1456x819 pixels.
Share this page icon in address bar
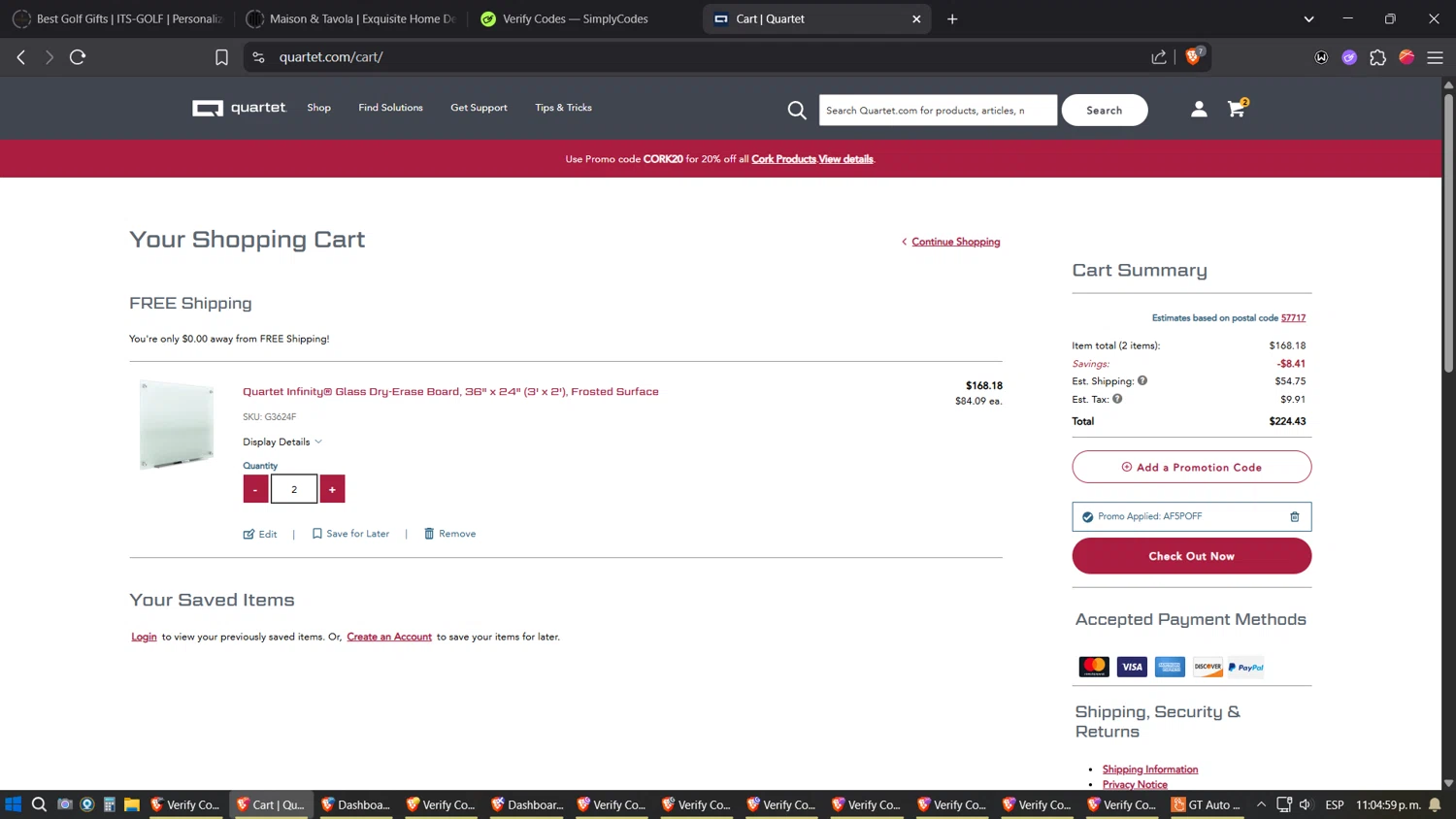pos(1159,57)
